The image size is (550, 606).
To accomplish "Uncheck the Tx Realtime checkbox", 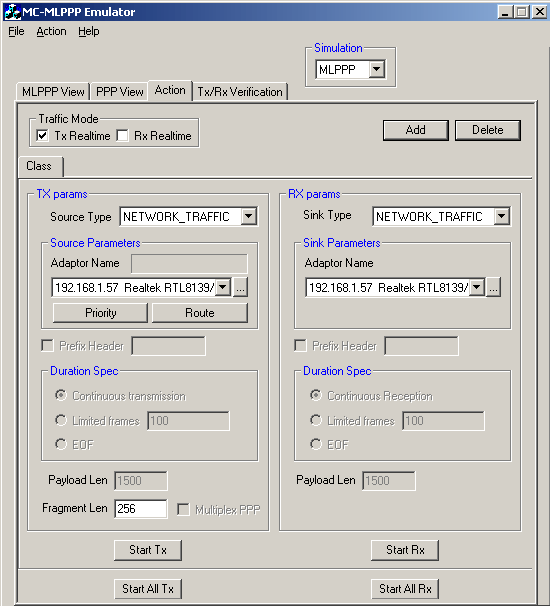I will [42, 136].
